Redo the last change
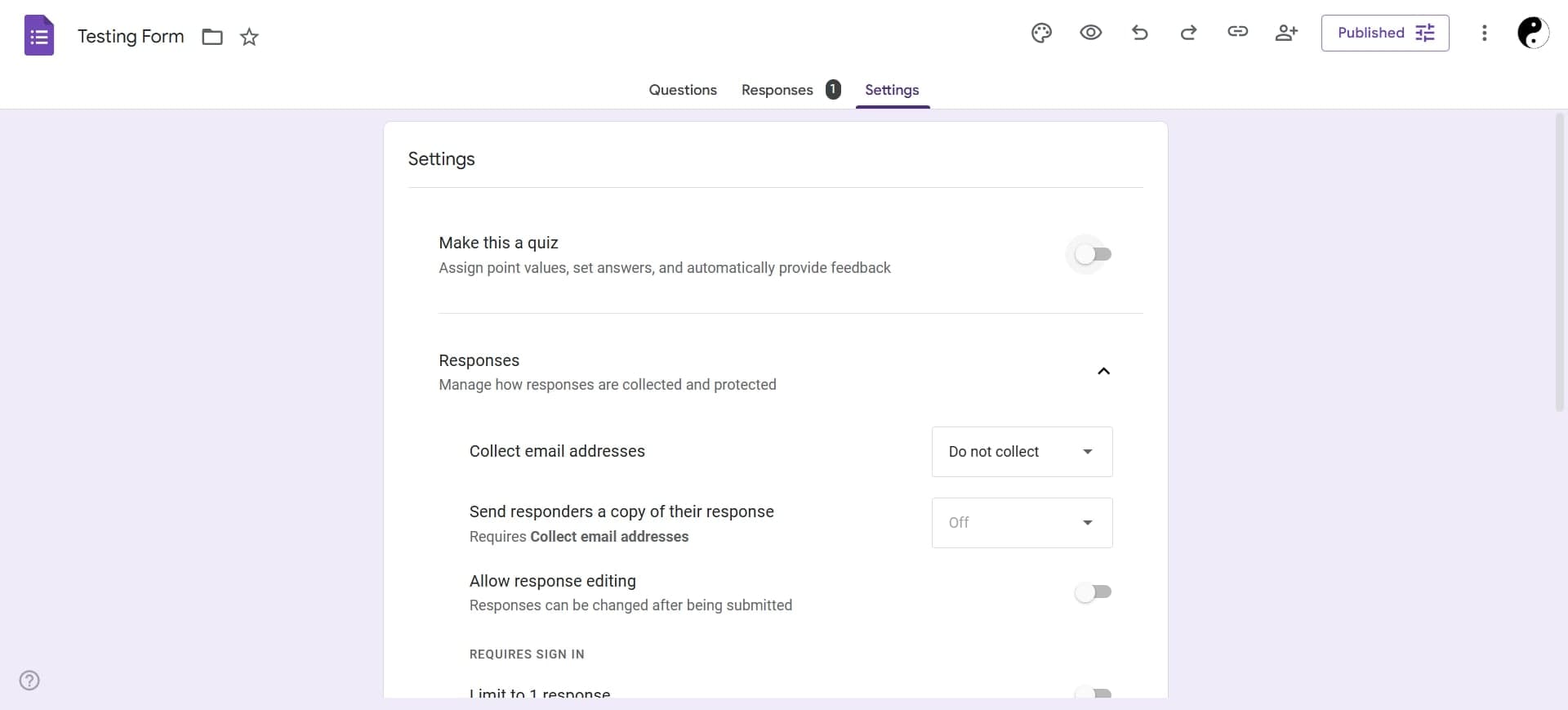This screenshot has height=710, width=1568. click(x=1188, y=33)
